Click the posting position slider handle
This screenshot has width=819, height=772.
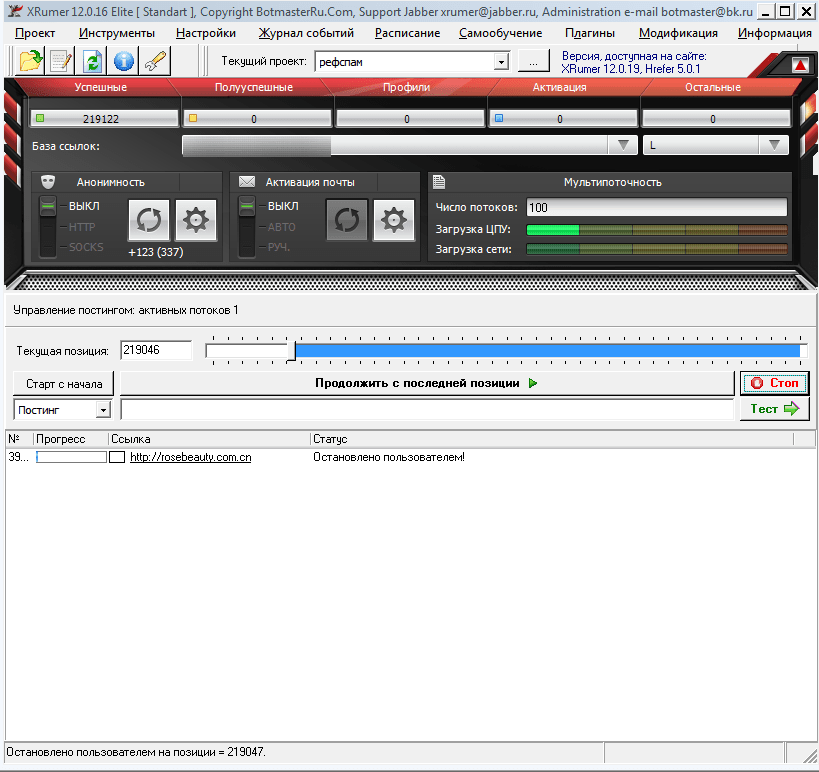pyautogui.click(x=291, y=350)
